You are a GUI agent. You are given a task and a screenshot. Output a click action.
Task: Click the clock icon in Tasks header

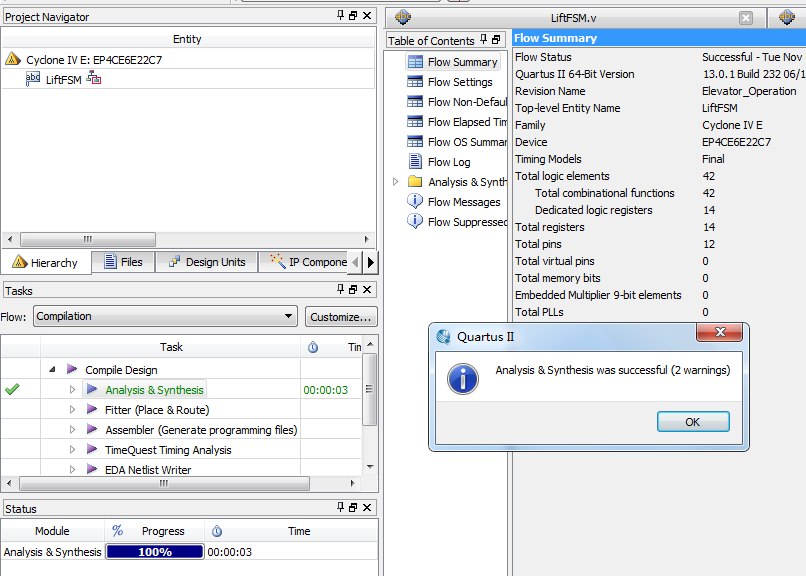point(313,347)
